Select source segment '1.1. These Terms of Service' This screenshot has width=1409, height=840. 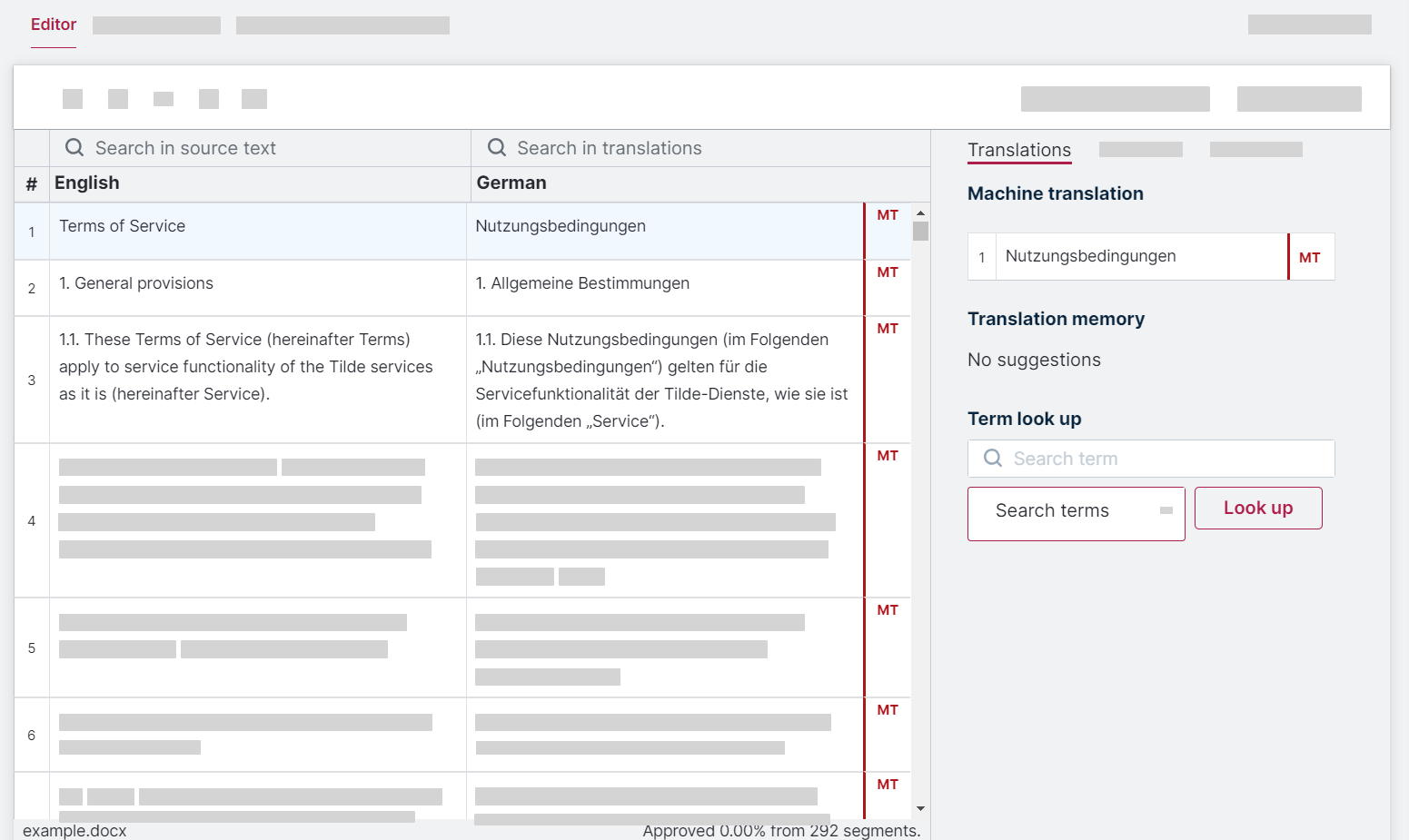pyautogui.click(x=258, y=380)
